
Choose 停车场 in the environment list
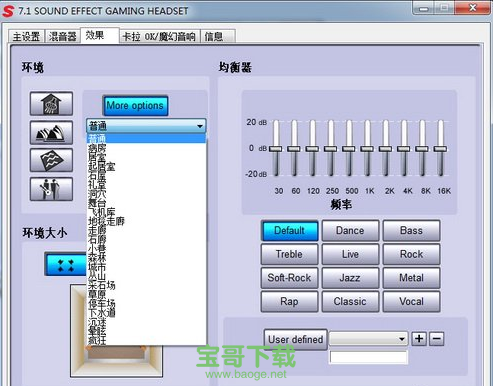146,303
